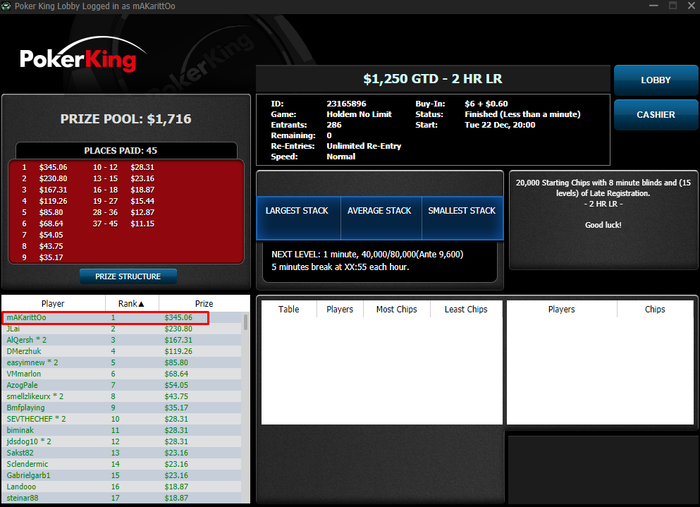Select player row Bmfplaying
This screenshot has width=700, height=507.
click(x=121, y=407)
